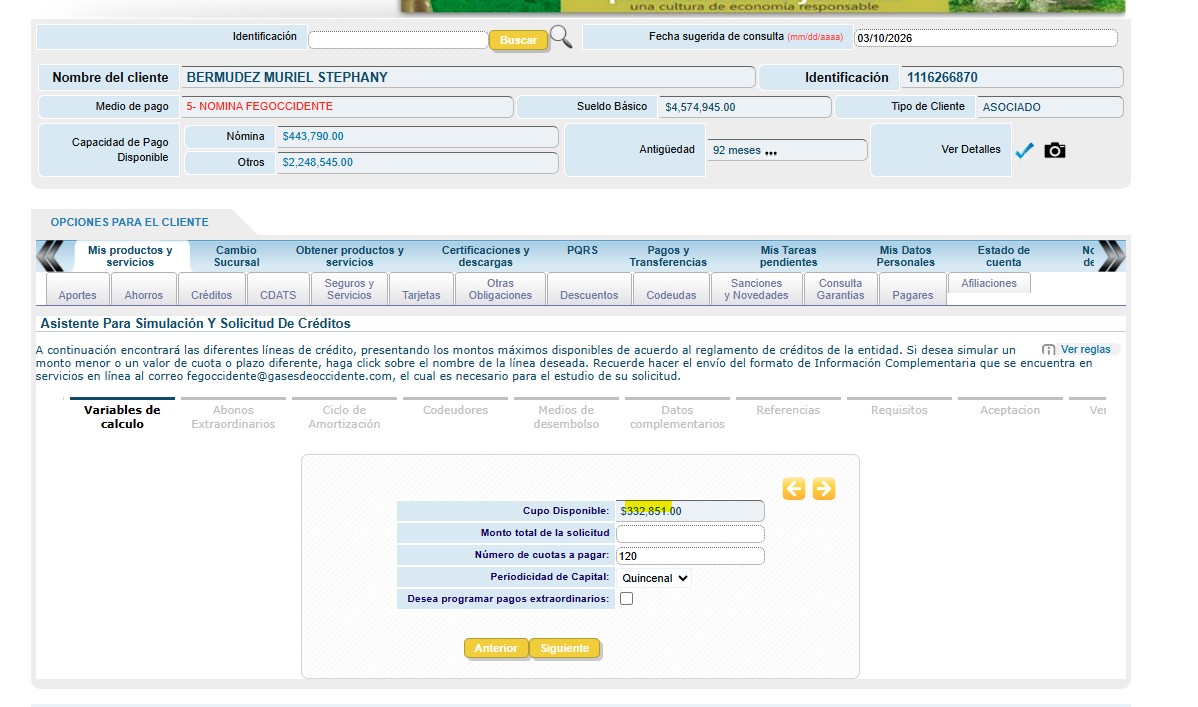
Task: Click the yellow right arrow icon
Action: coord(823,489)
